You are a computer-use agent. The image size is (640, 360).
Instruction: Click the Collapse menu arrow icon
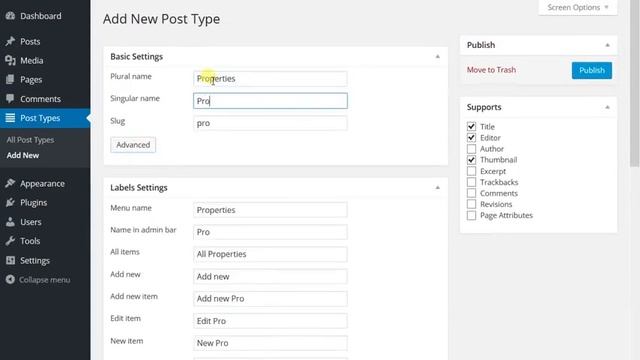tap(10, 280)
